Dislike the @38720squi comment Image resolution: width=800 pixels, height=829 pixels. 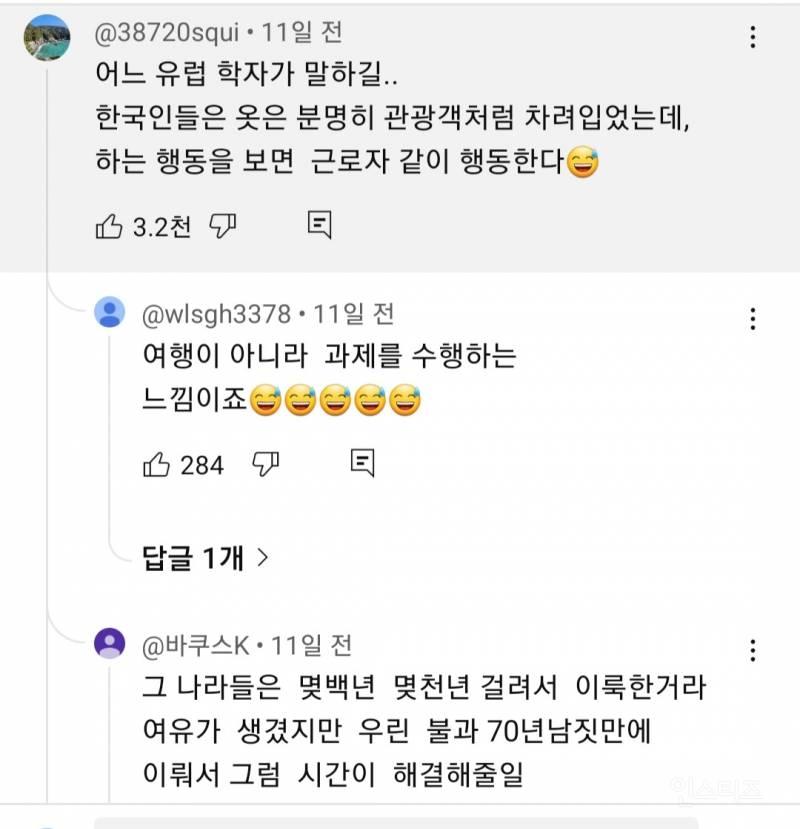tap(223, 226)
